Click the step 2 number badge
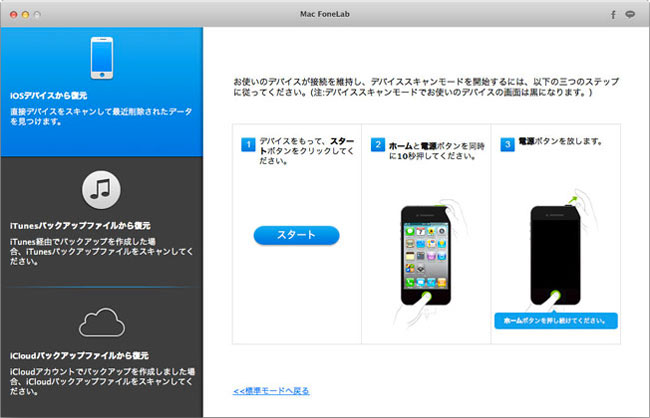The image size is (650, 418). pyautogui.click(x=378, y=145)
